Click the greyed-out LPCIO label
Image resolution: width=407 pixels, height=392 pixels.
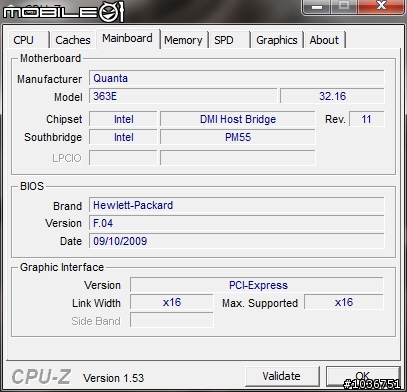click(x=67, y=158)
